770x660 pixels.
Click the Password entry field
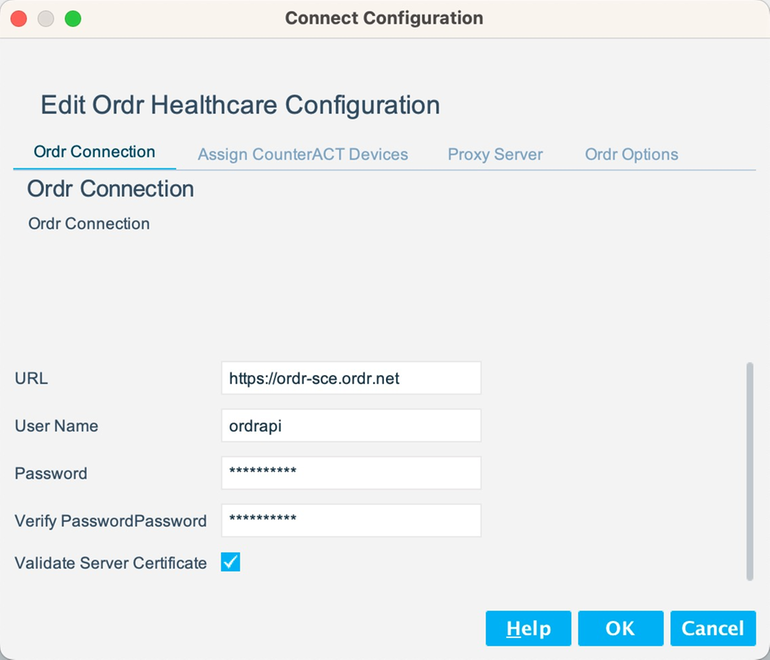tap(350, 473)
